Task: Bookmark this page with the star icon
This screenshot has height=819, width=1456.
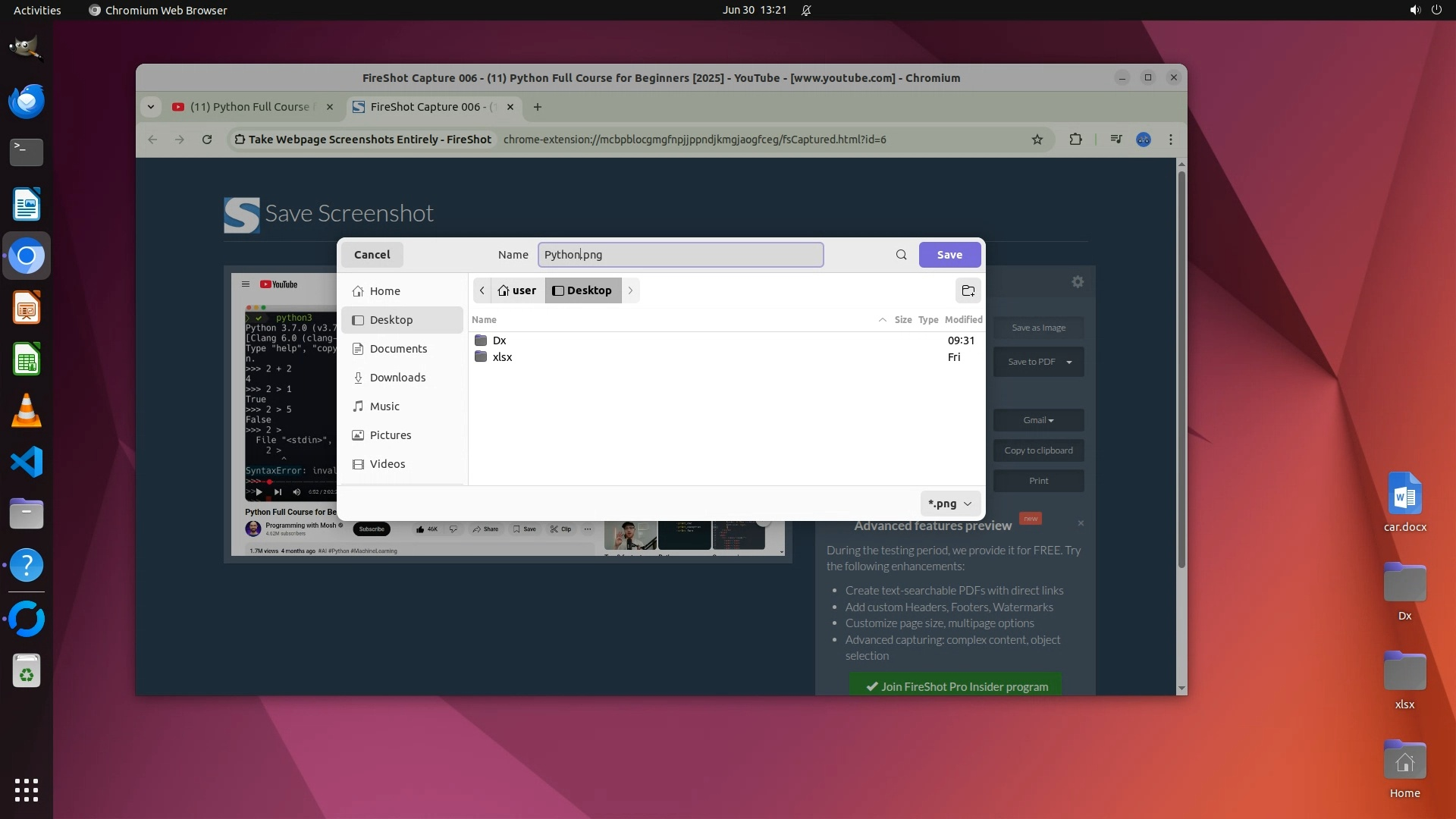Action: tap(1037, 140)
